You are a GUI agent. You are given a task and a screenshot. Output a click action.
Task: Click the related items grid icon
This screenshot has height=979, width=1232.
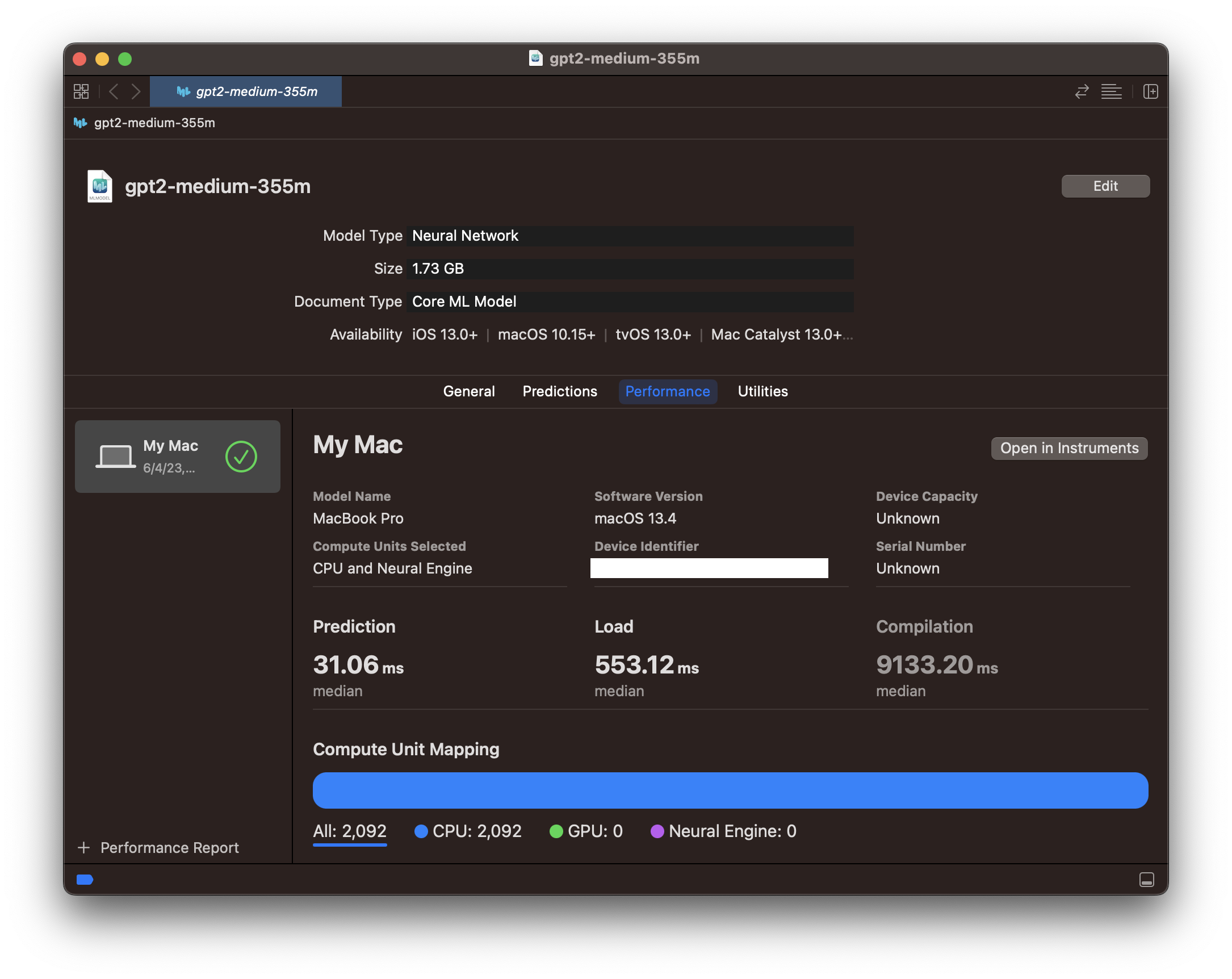pyautogui.click(x=81, y=91)
